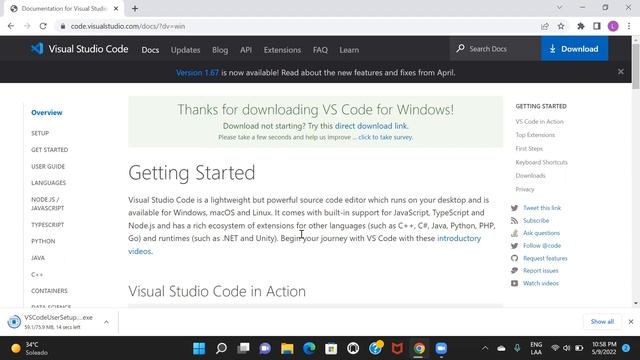Open File Explorer from taskbar

pyautogui.click(x=287, y=348)
